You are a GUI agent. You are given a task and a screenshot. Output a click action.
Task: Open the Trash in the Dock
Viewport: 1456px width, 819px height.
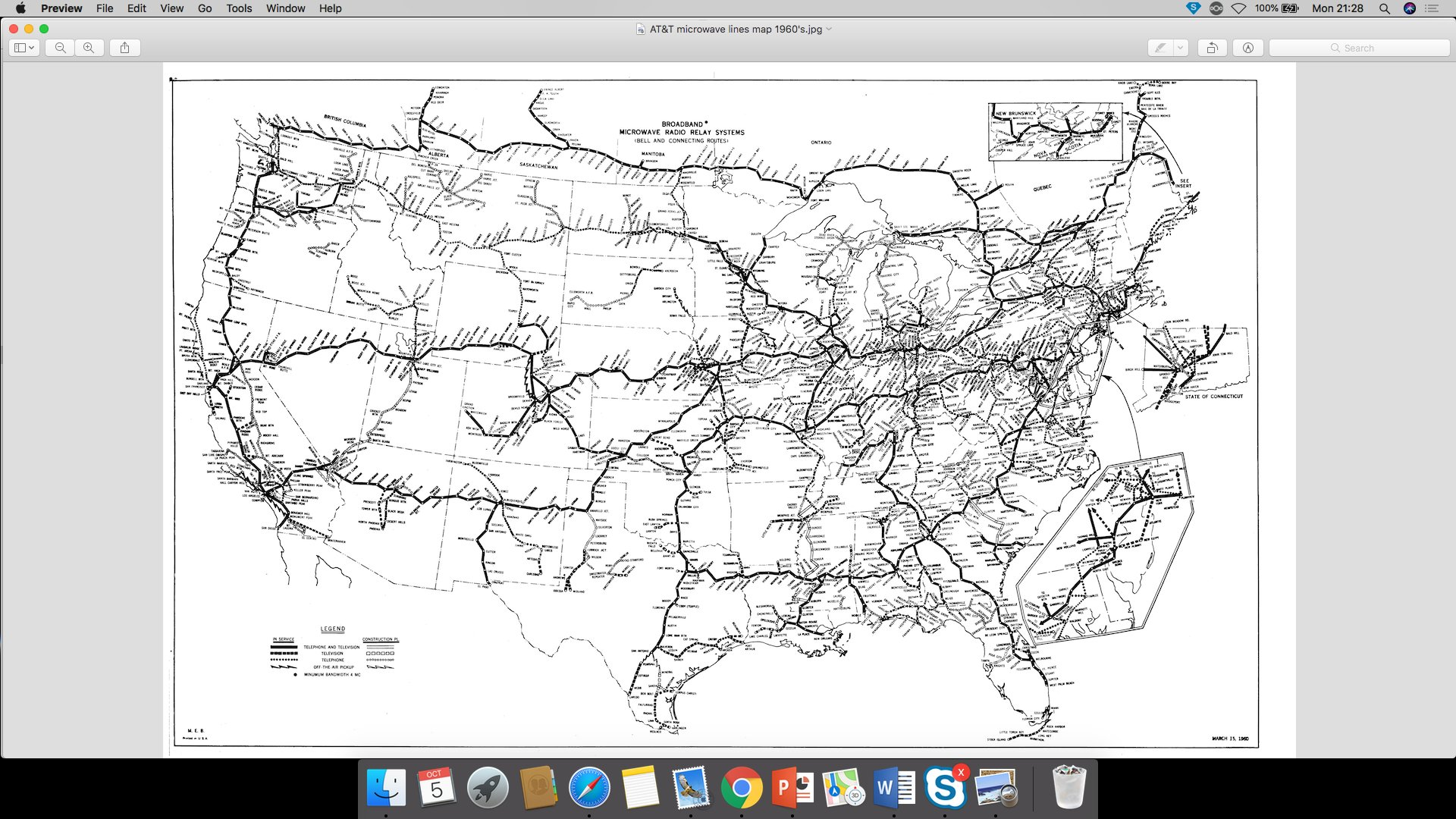pos(1069,788)
